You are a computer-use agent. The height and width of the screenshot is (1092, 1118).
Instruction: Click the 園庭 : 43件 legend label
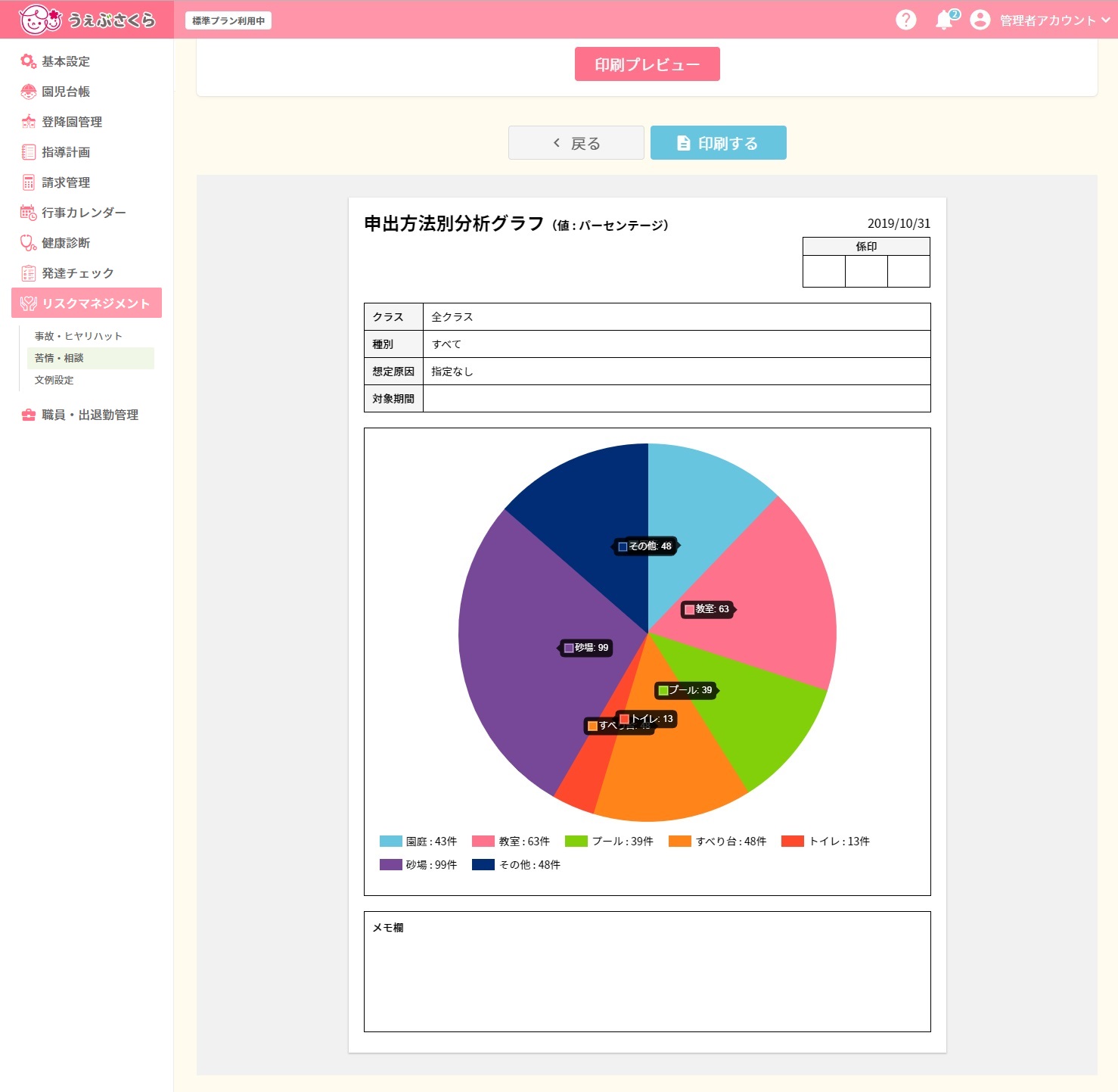coord(431,842)
